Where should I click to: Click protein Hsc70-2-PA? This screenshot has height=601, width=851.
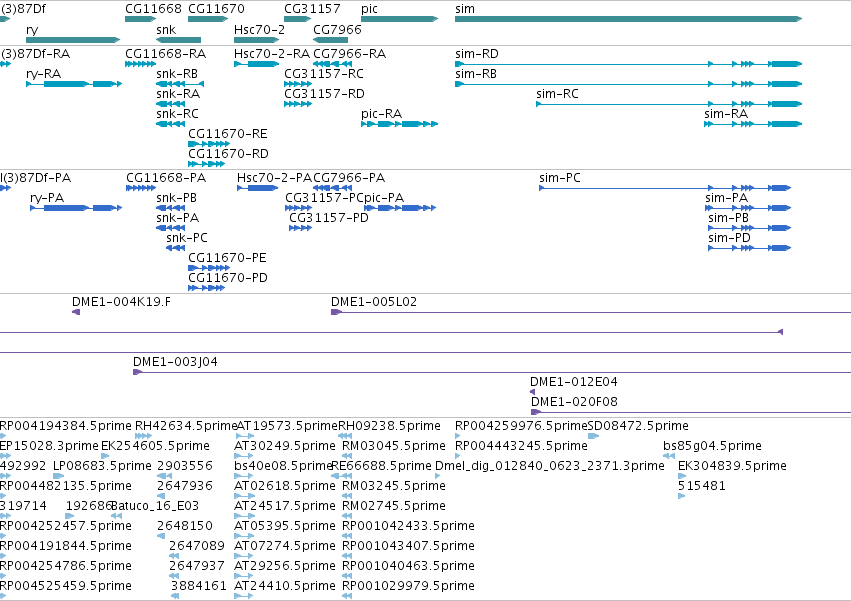tap(258, 188)
